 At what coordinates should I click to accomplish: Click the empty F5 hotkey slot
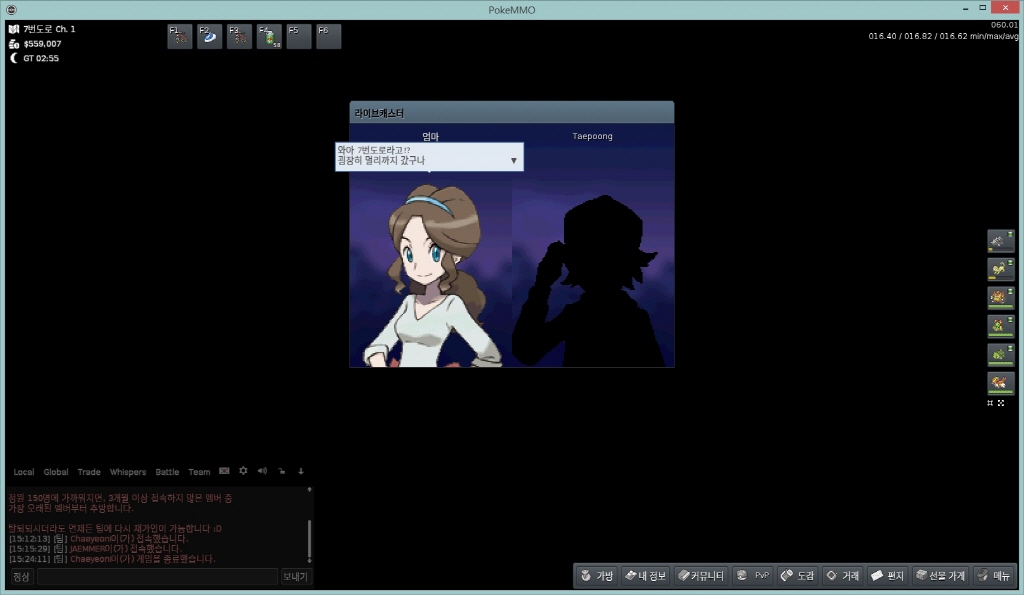click(x=299, y=36)
